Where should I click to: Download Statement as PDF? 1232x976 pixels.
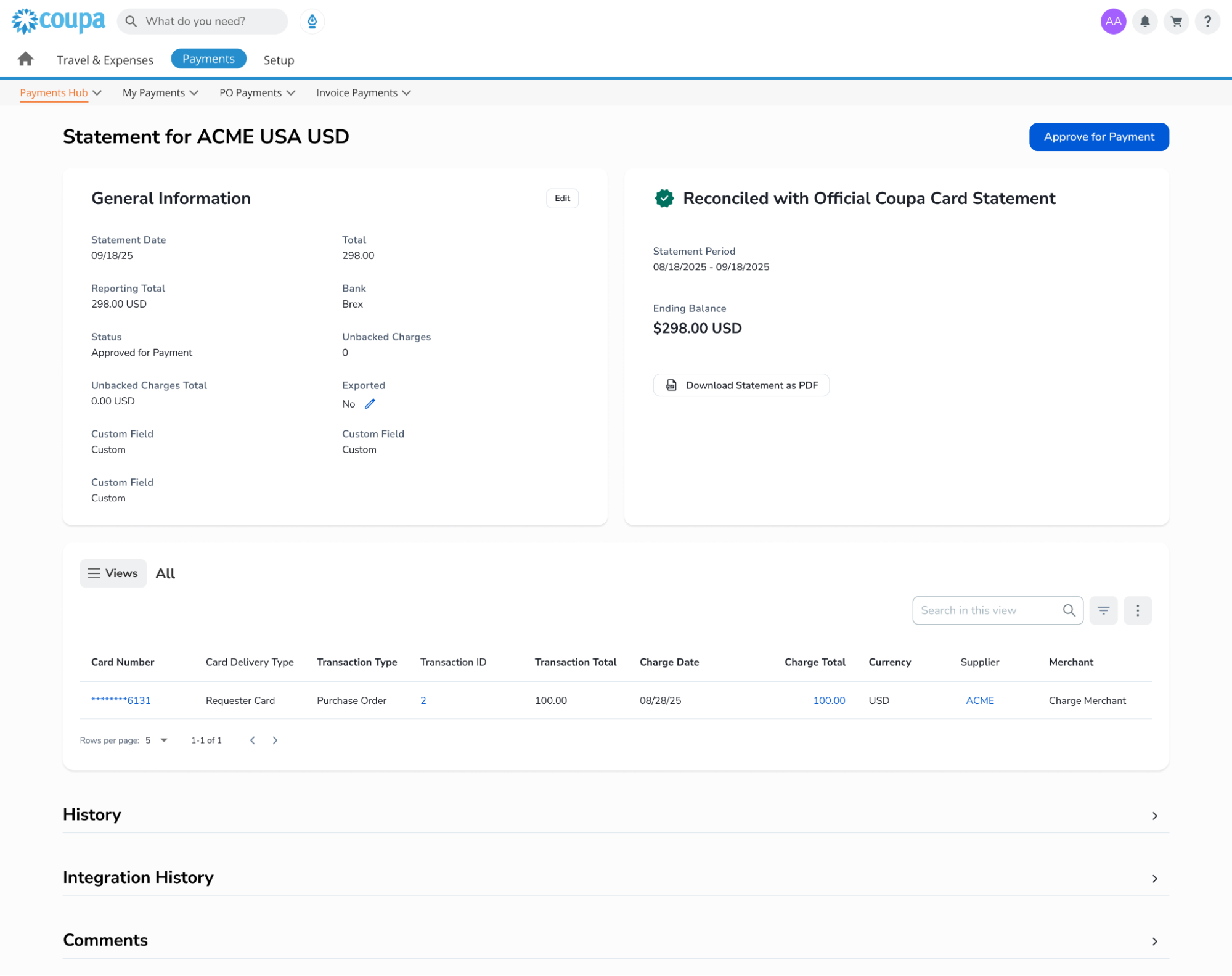(741, 385)
